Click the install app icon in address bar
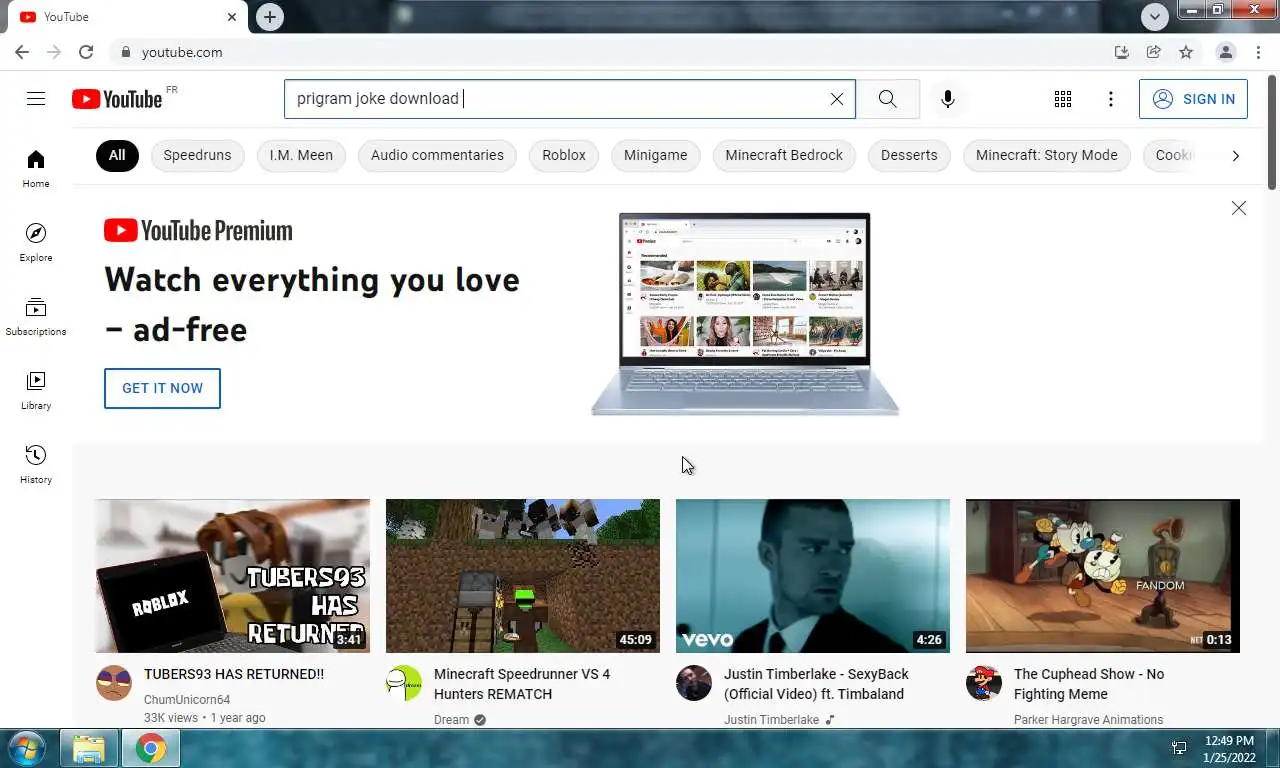The width and height of the screenshot is (1280, 768). [1122, 52]
